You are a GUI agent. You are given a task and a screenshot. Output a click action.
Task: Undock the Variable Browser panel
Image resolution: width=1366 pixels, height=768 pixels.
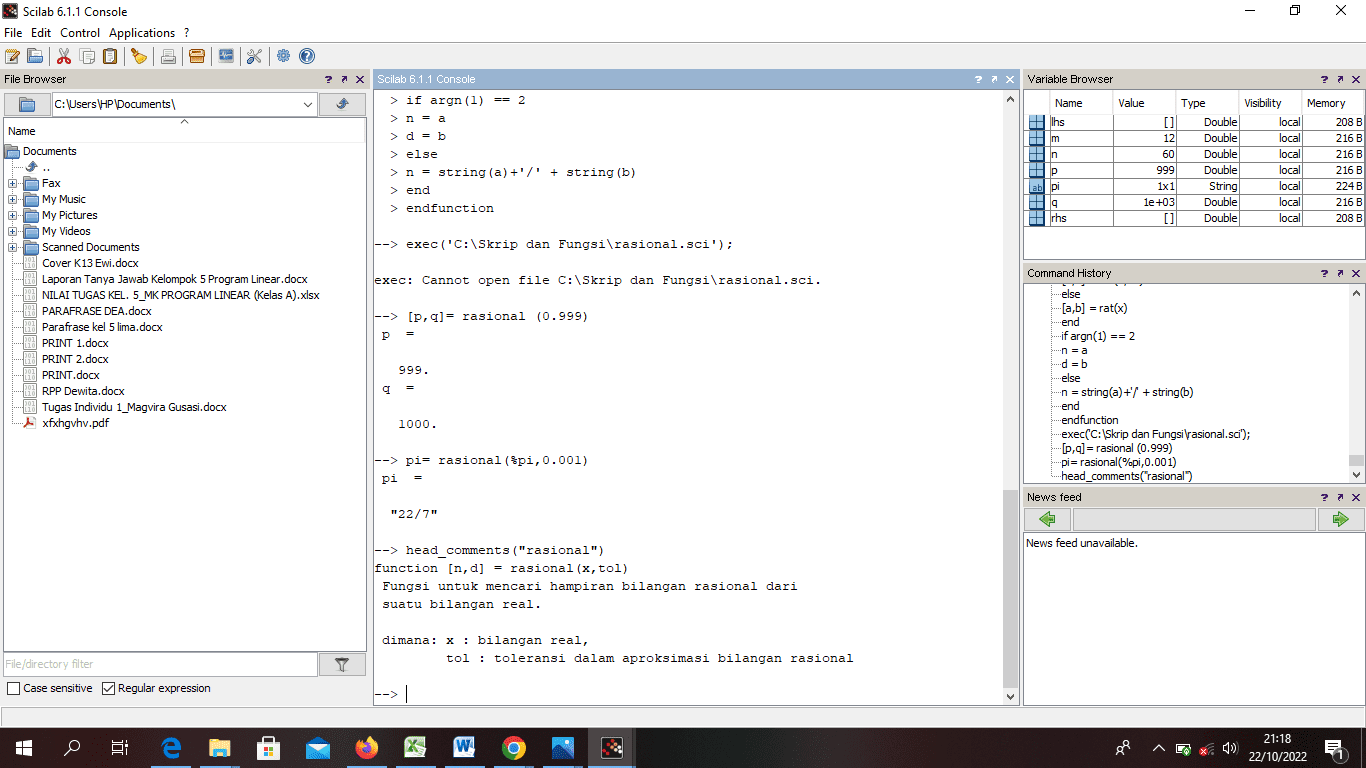(x=1340, y=79)
